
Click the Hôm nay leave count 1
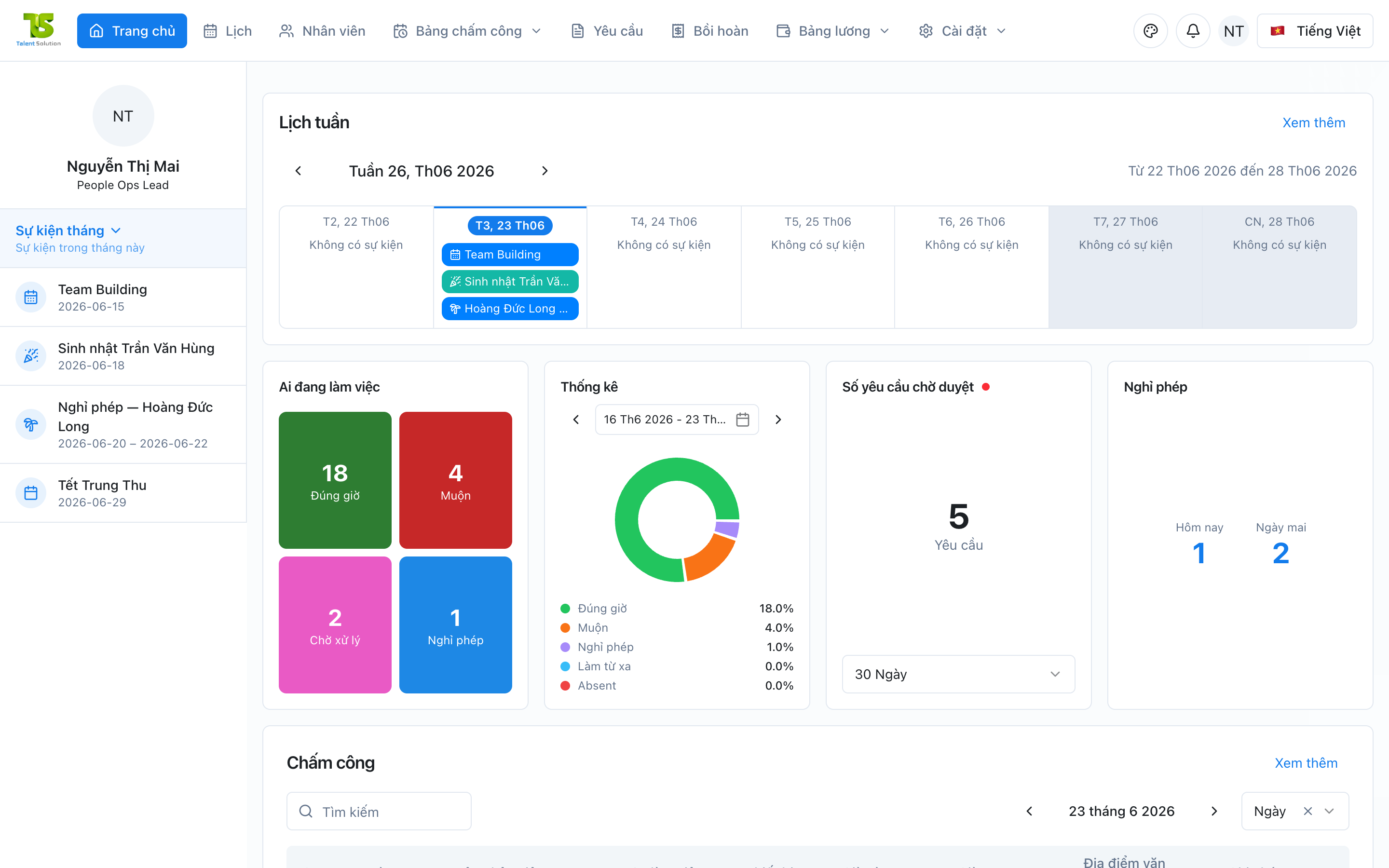pyautogui.click(x=1198, y=543)
